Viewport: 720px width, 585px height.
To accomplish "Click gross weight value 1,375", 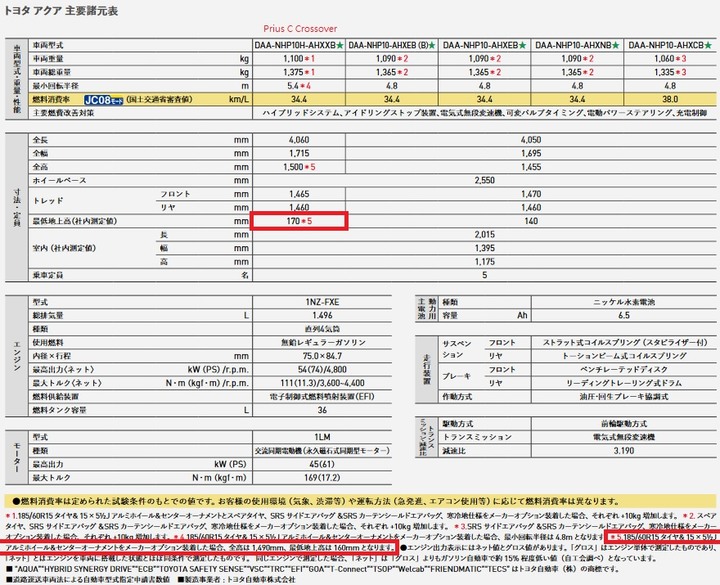I will click(x=293, y=72).
